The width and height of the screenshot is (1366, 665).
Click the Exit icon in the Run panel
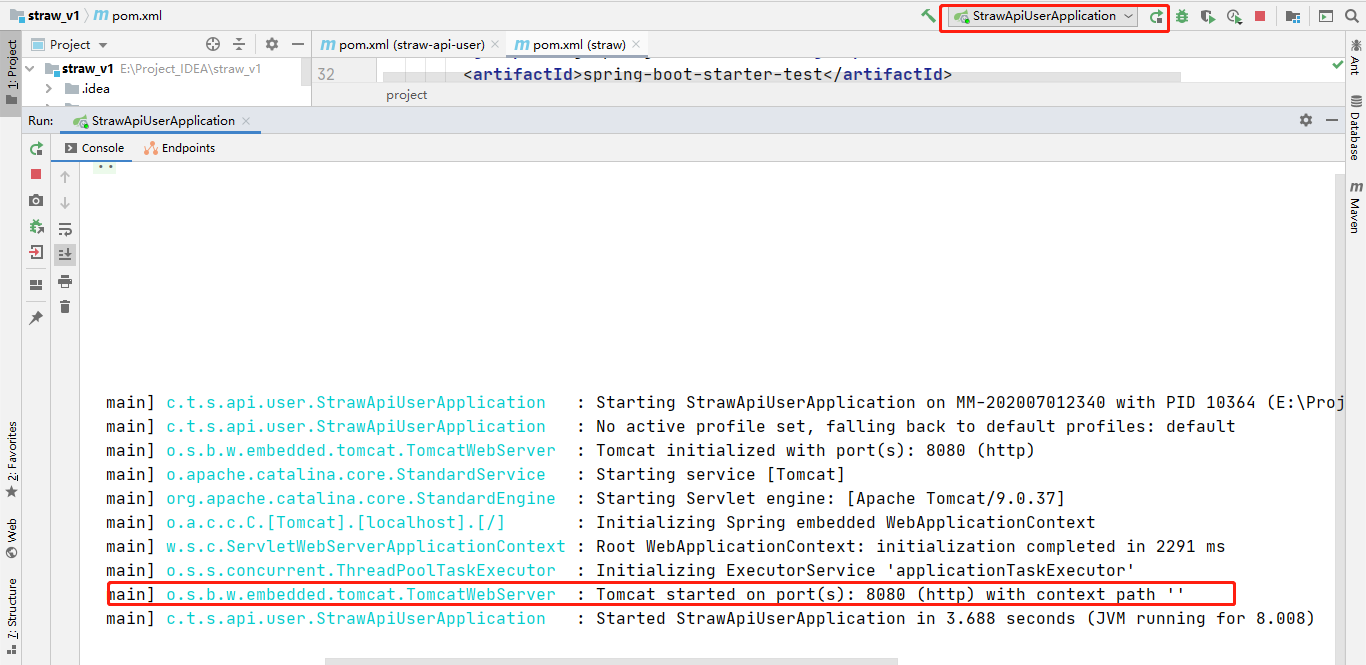pos(36,252)
